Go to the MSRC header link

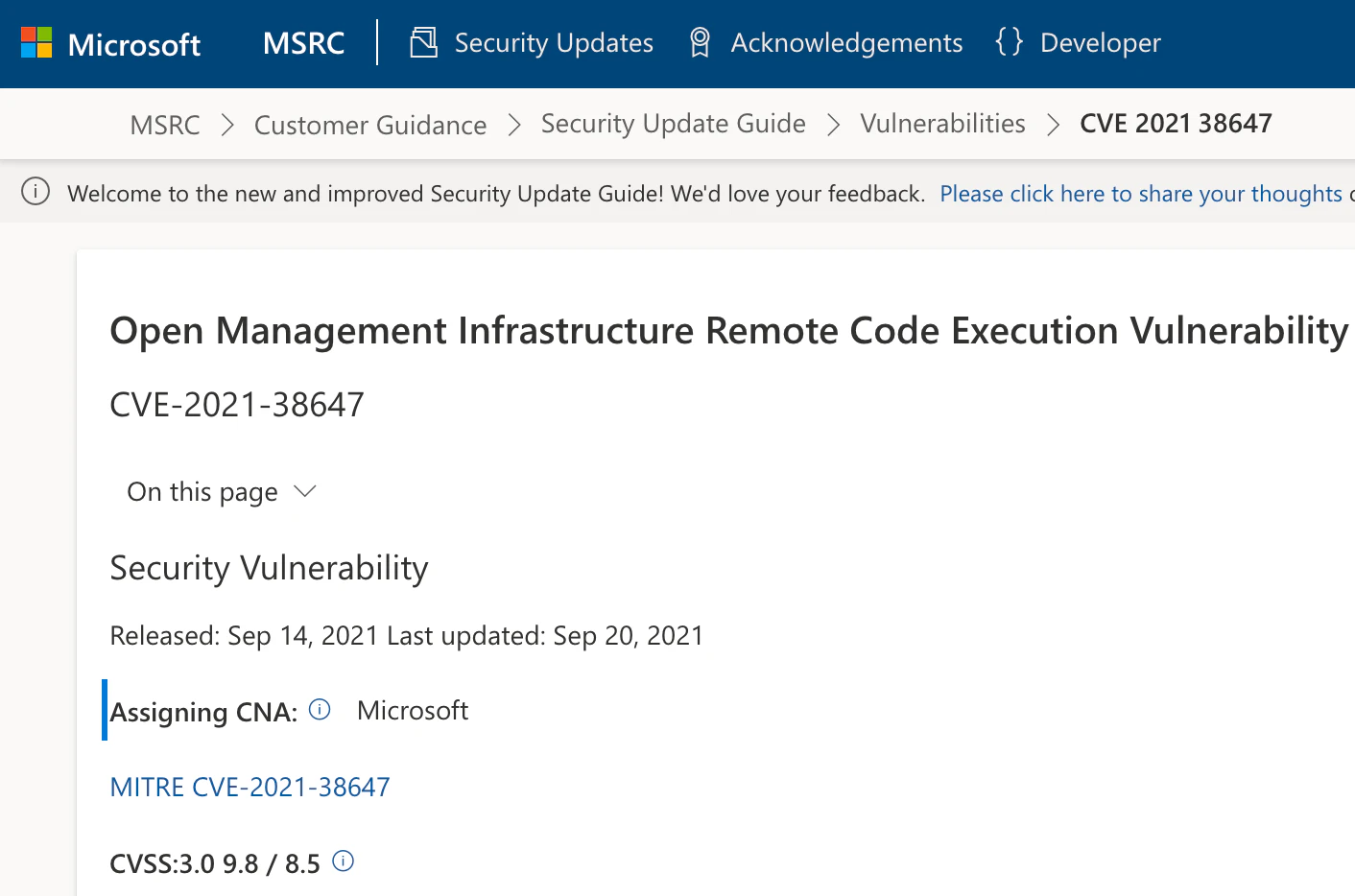pos(303,43)
